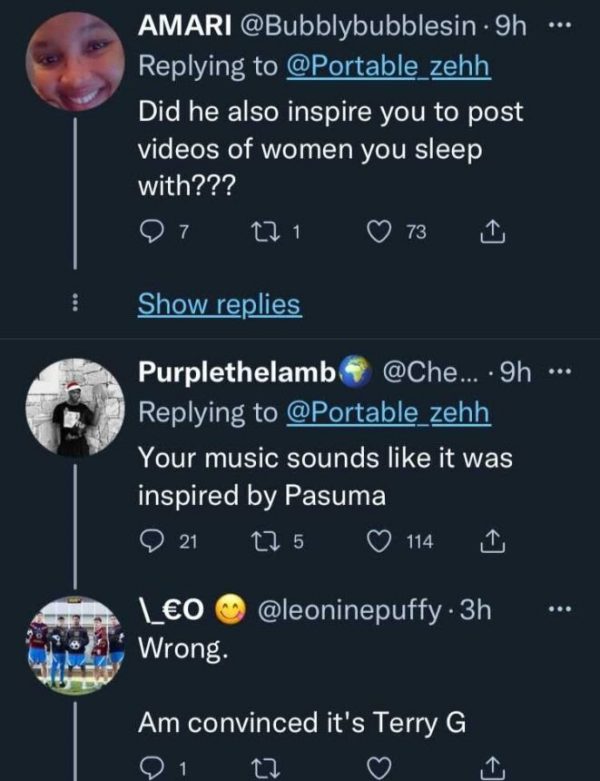Screen dimensions: 600x781
Task: Share AMARI's tweet
Action: point(490,233)
